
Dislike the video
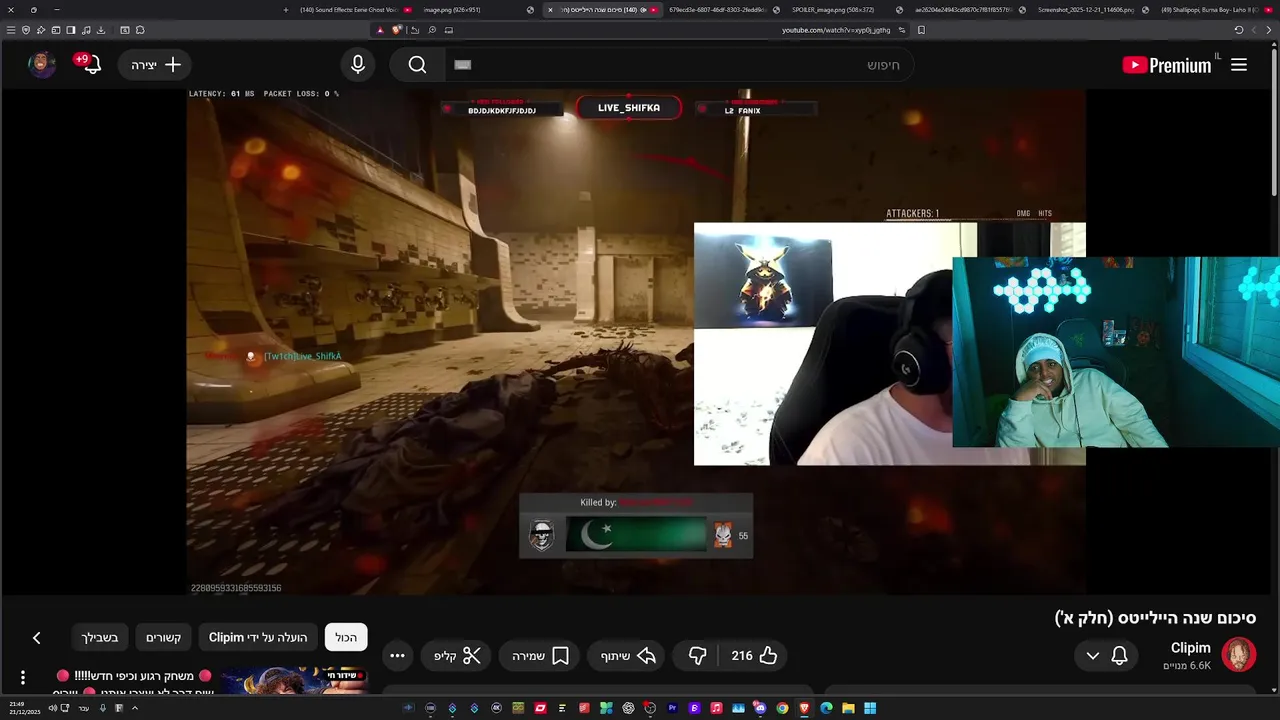pyautogui.click(x=697, y=656)
